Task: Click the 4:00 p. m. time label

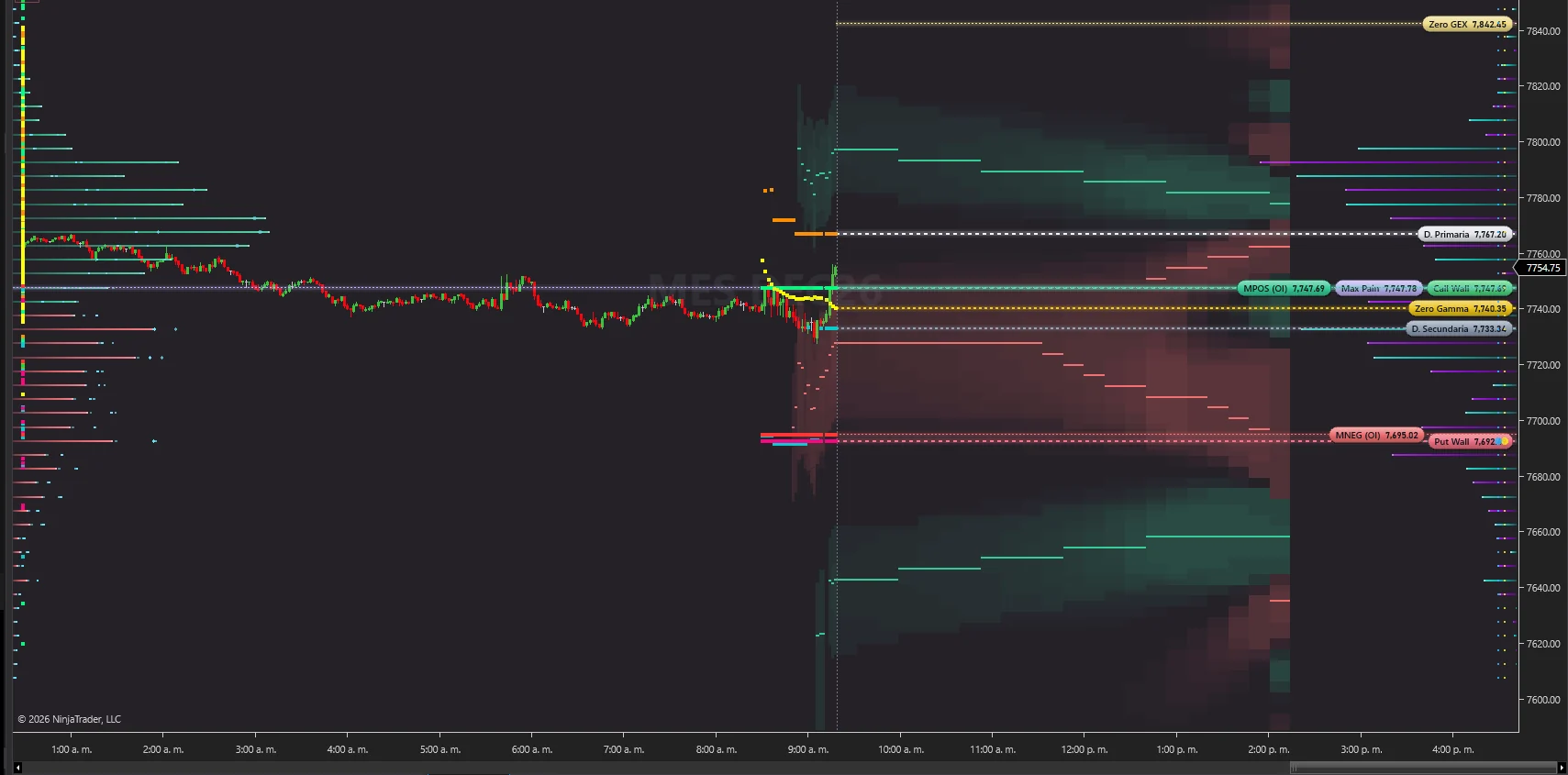Action: [x=1453, y=750]
